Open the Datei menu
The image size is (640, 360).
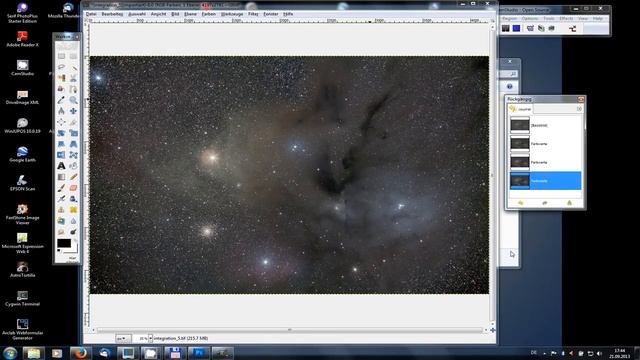tap(91, 14)
